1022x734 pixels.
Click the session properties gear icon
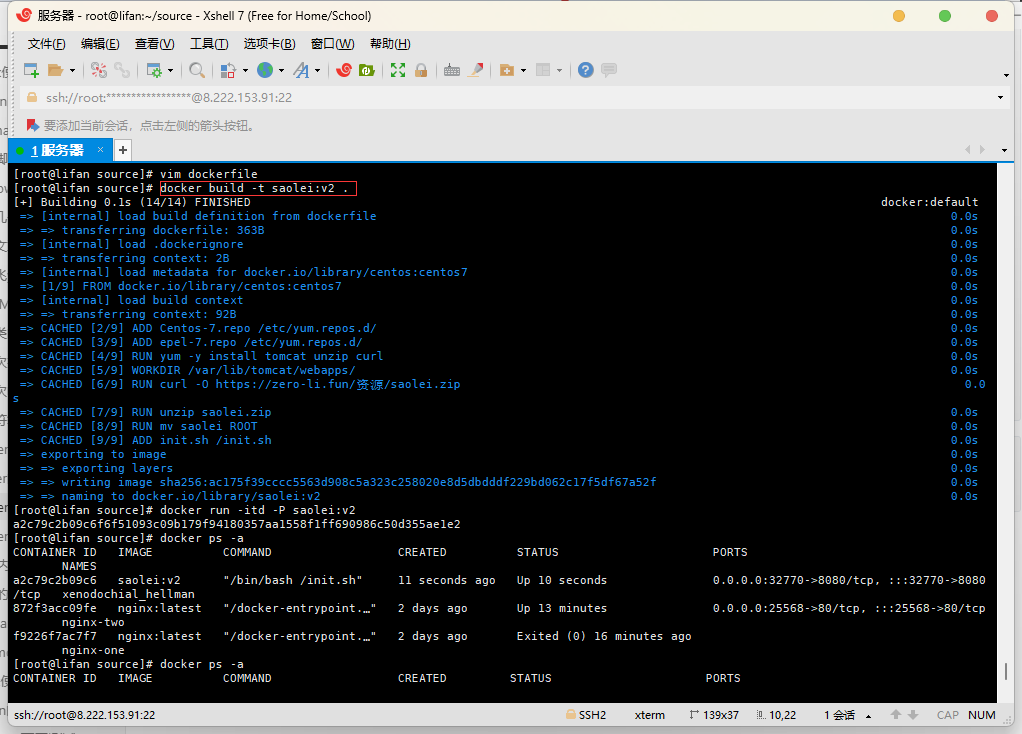tap(153, 70)
